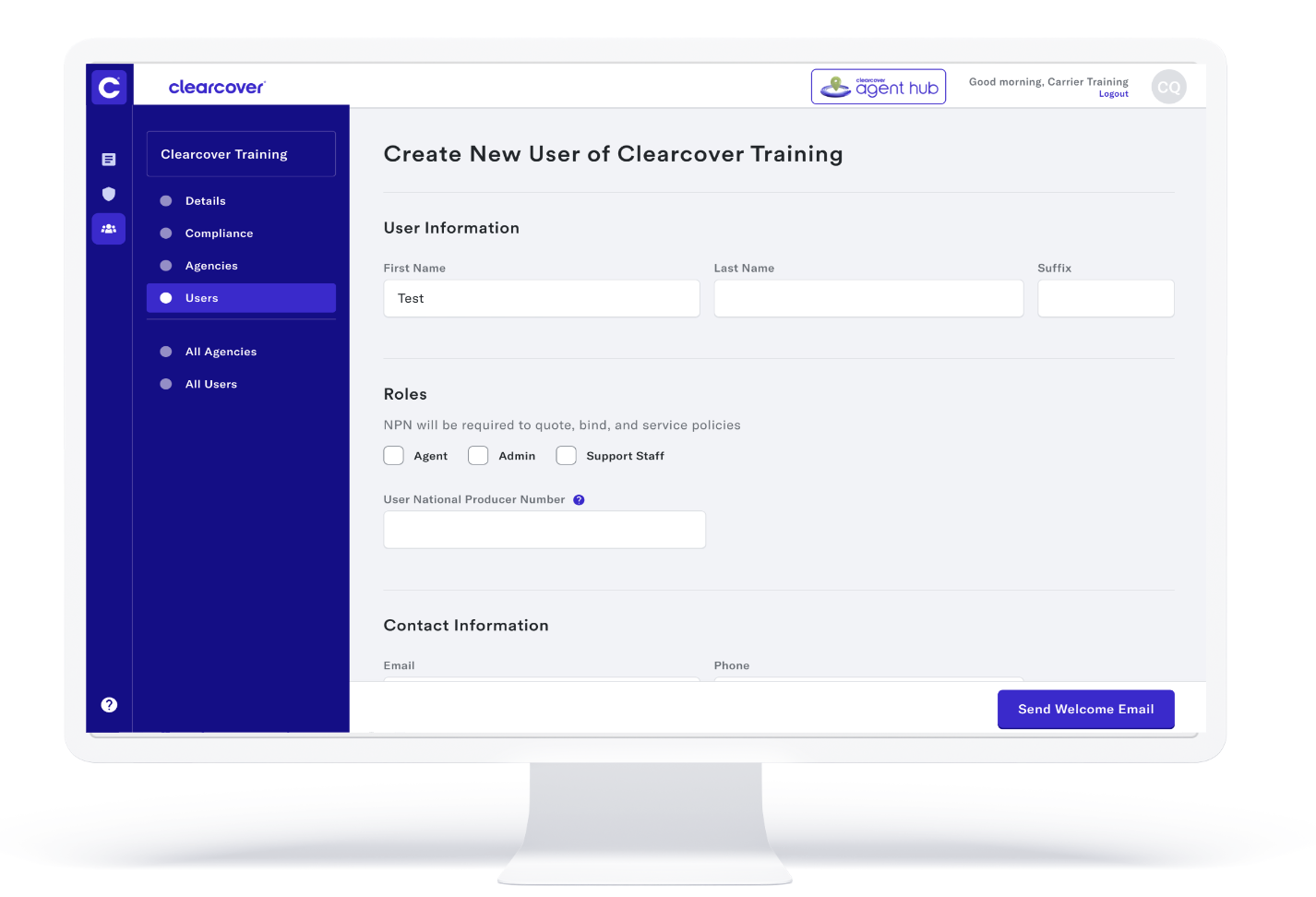
Task: Open the Details section
Action: [x=205, y=200]
